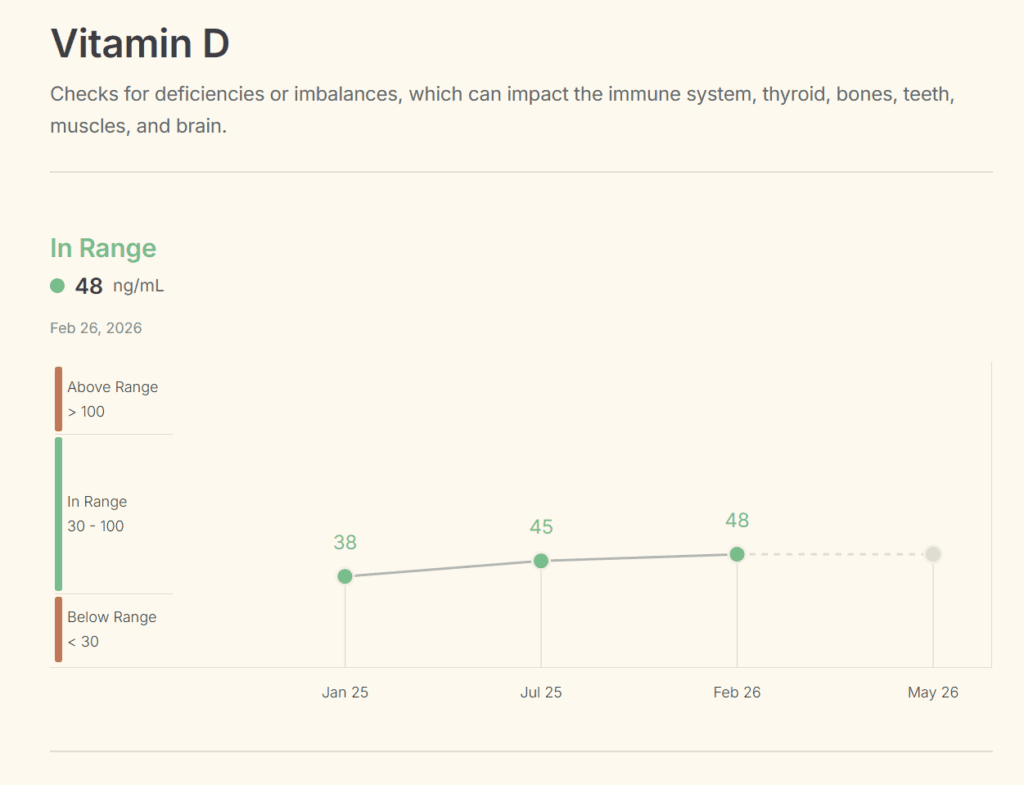Click the In Range 30 - 100 legend text
This screenshot has width=1024, height=785.
(97, 514)
